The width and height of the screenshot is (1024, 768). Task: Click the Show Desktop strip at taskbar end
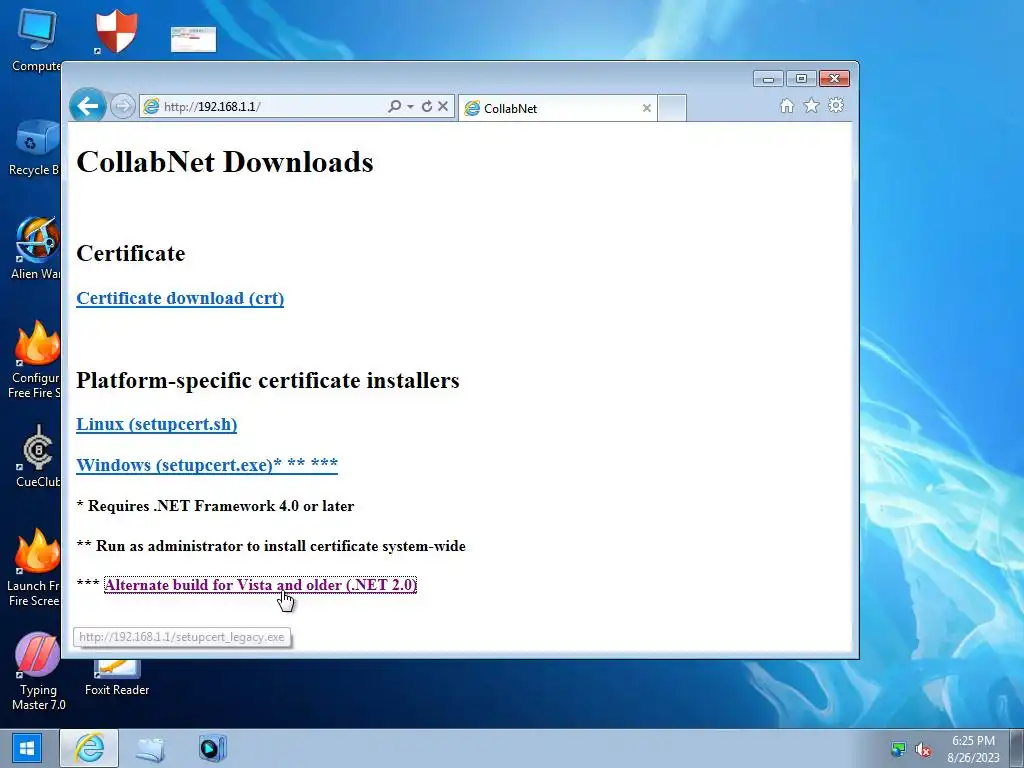click(x=1018, y=748)
